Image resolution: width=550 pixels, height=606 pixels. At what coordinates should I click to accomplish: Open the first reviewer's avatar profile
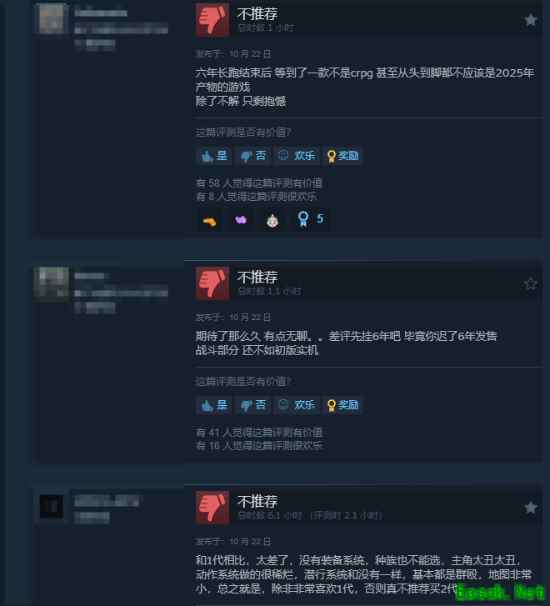[52, 18]
